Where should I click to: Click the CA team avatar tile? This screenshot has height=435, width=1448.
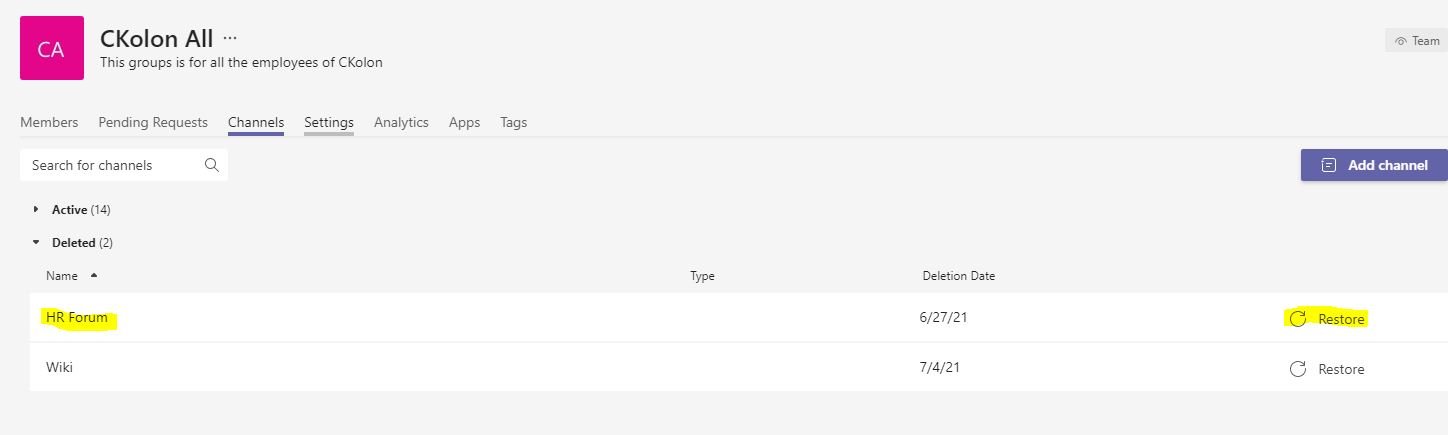[x=52, y=48]
